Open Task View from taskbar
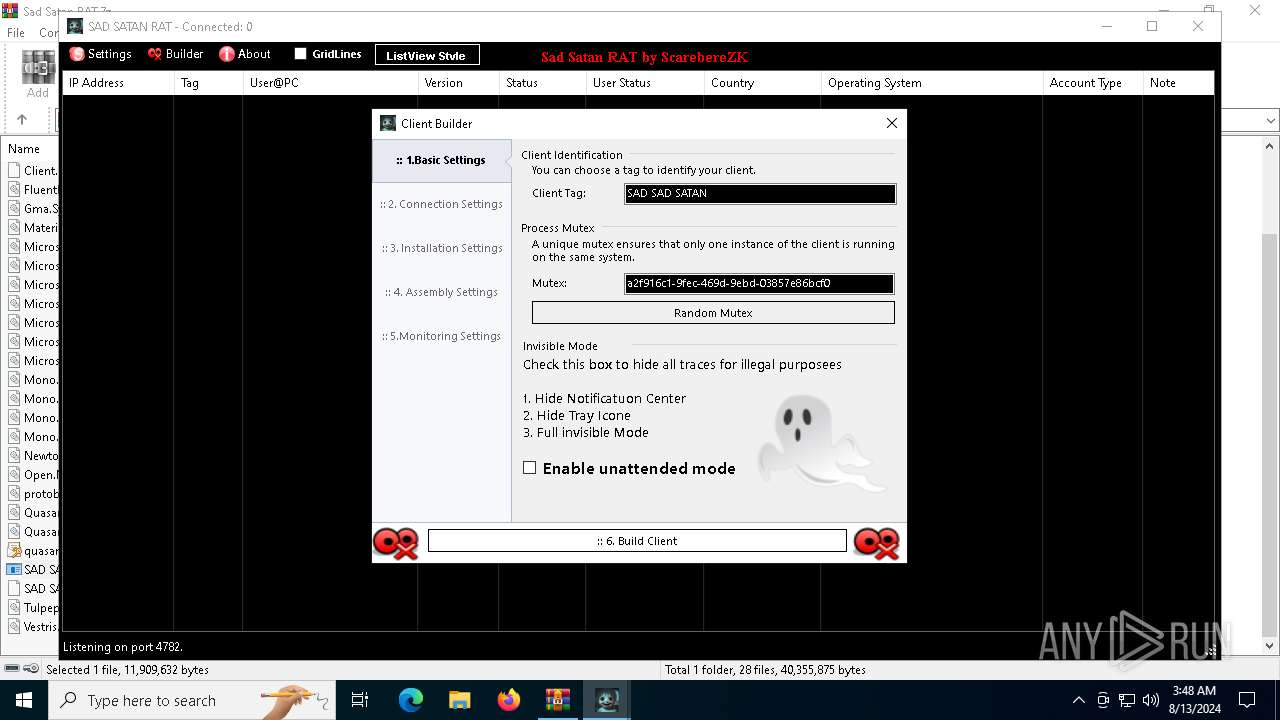The height and width of the screenshot is (720, 1280). coord(360,700)
